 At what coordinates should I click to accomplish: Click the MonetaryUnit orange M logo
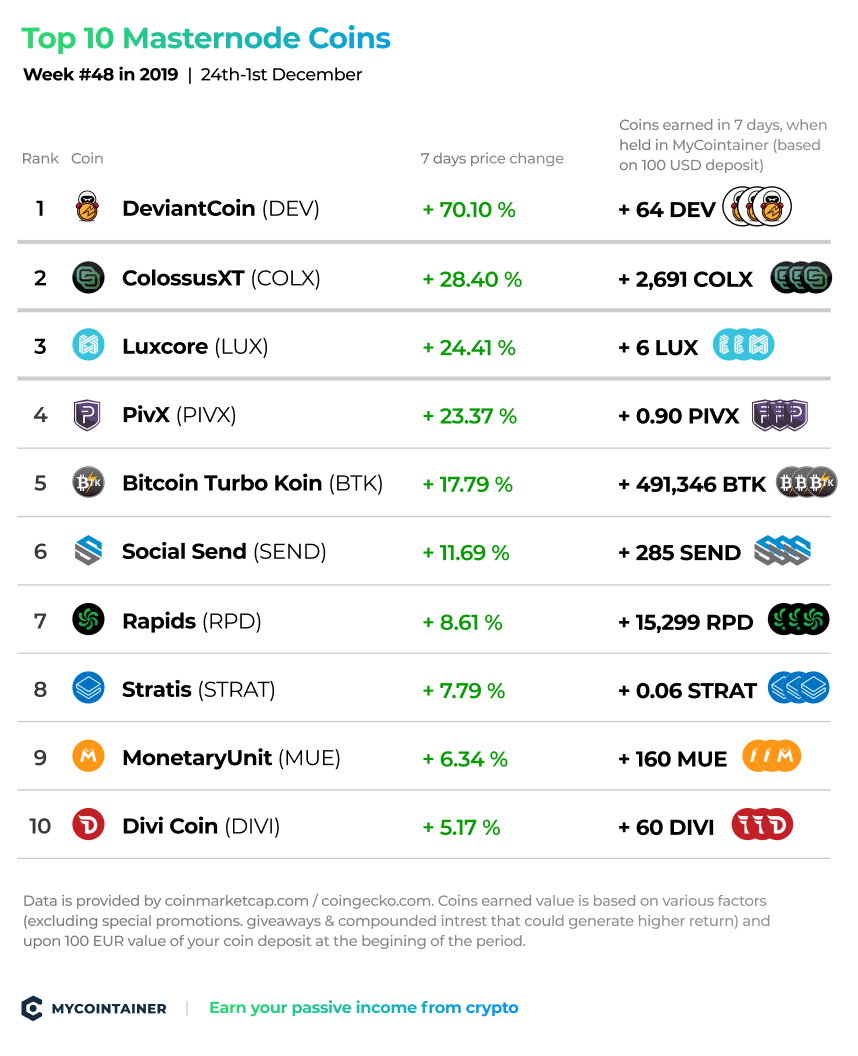(x=88, y=756)
